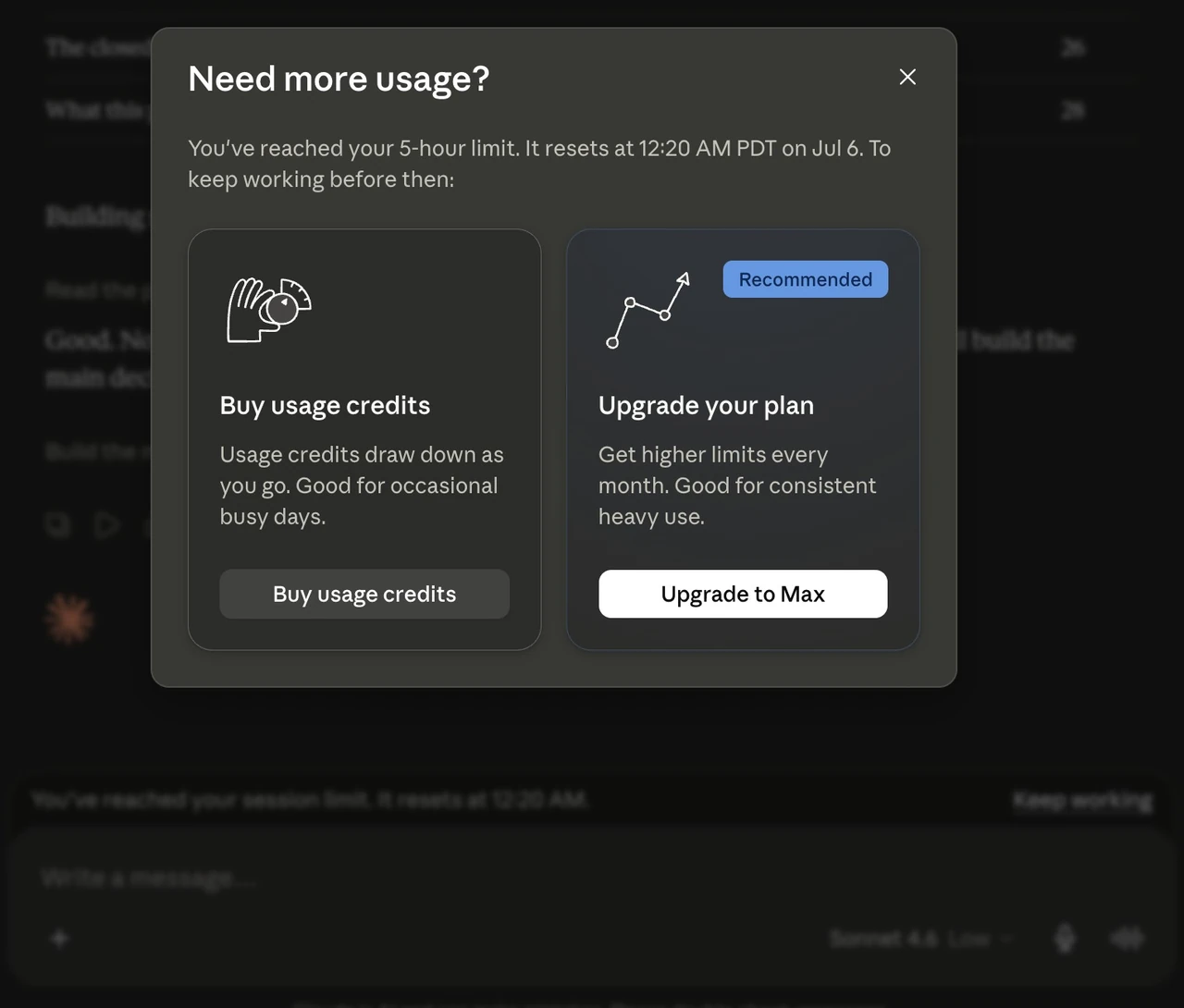The width and height of the screenshot is (1184, 1008).
Task: Choose Upgrade to Max
Action: click(x=743, y=594)
